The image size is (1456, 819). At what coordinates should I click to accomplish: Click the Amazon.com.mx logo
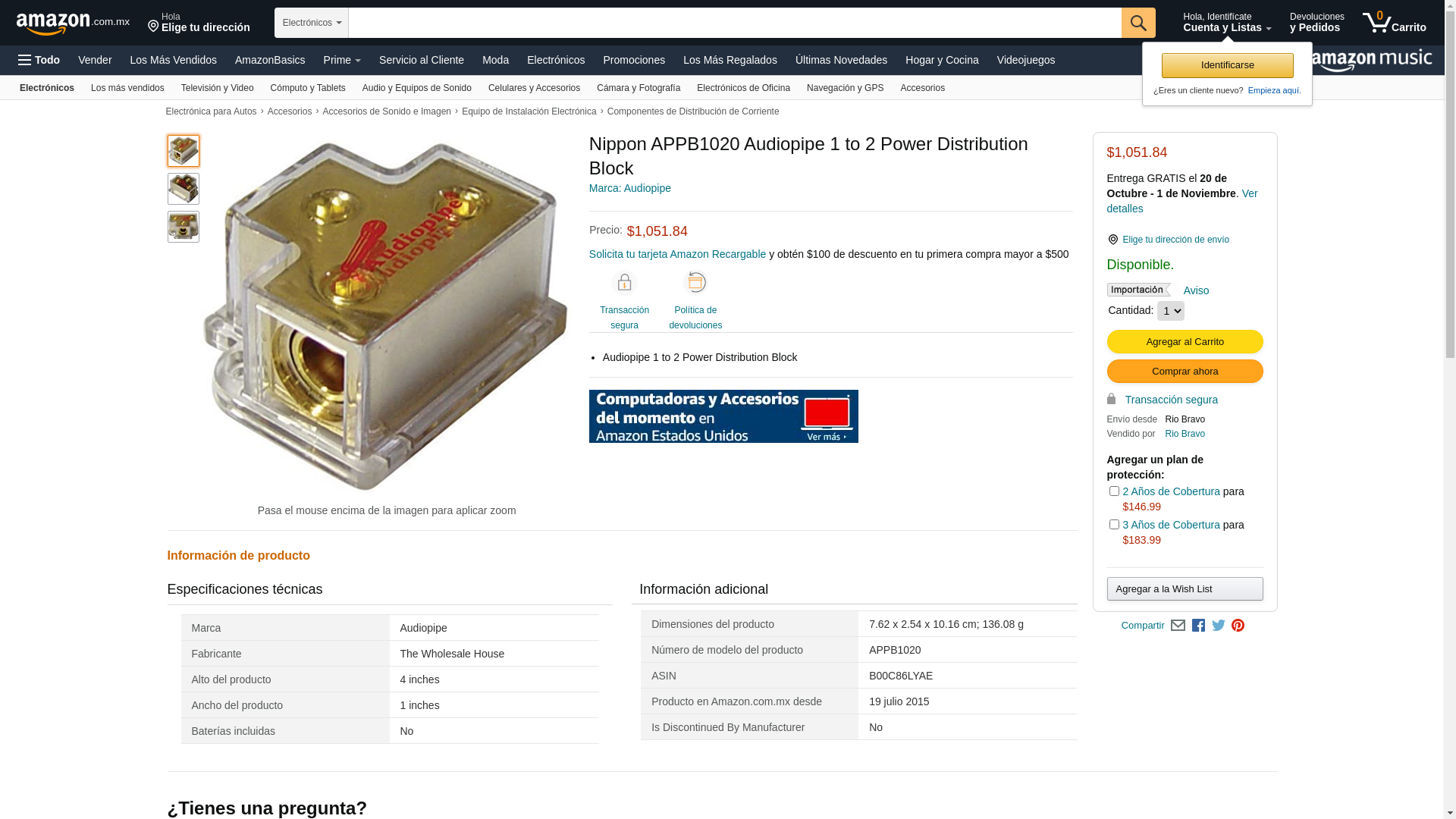click(73, 24)
